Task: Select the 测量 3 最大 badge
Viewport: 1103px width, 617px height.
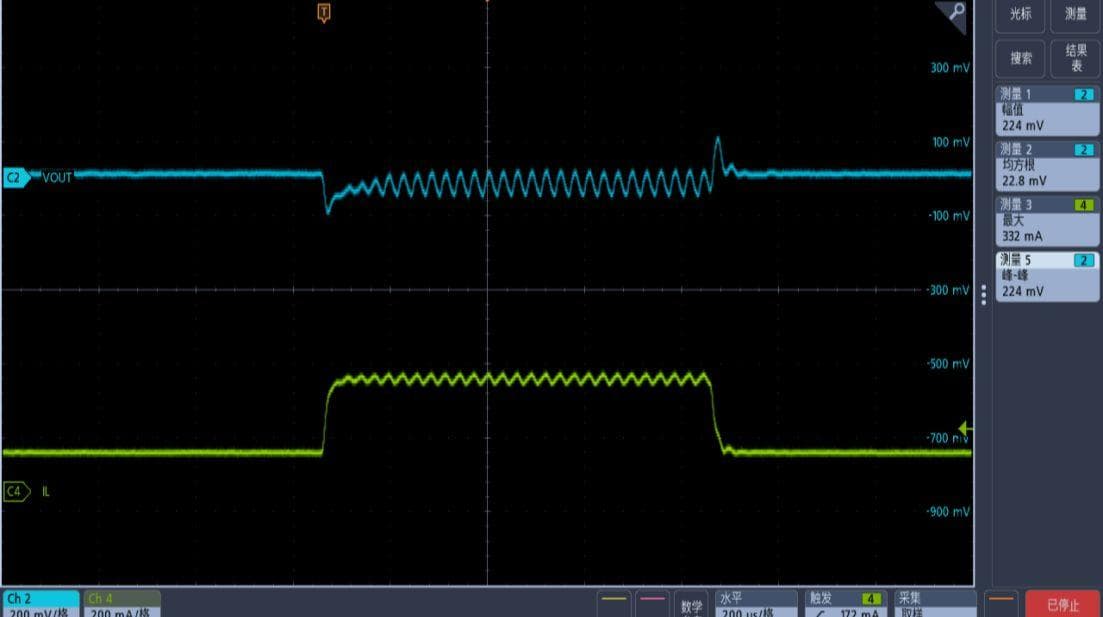Action: (1047, 221)
